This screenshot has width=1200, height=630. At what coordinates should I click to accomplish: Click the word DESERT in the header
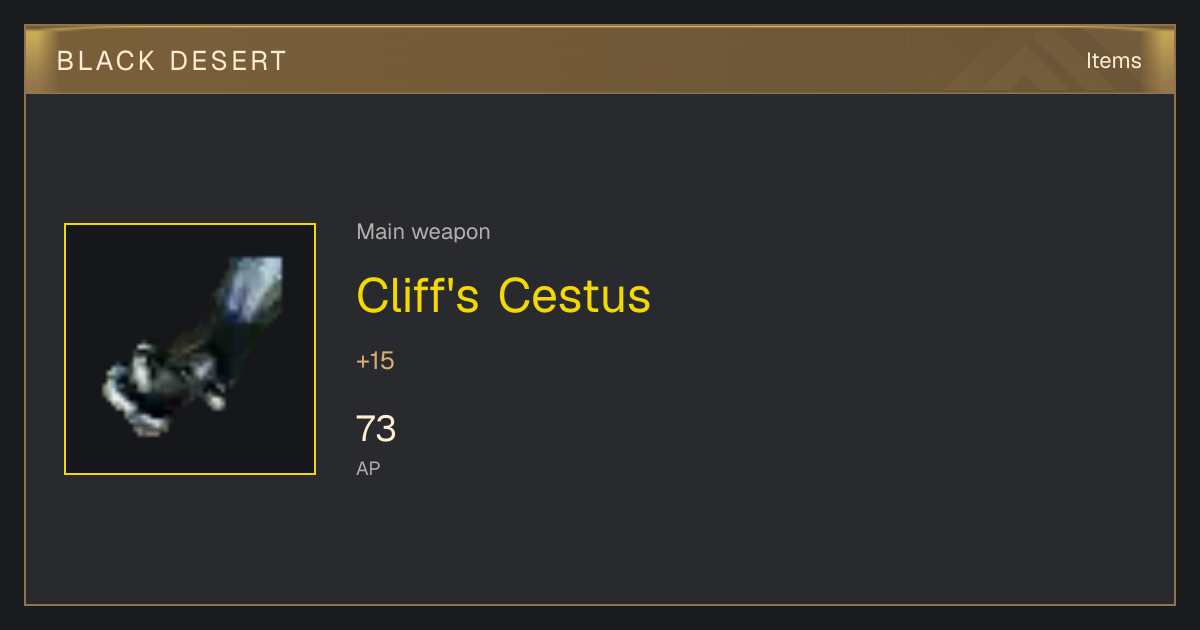(228, 61)
